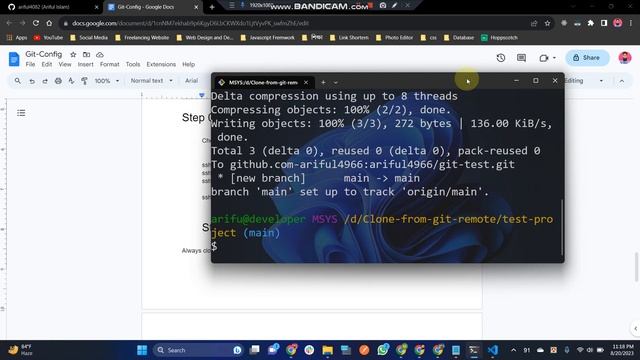
Task: Open the search menus magnifier icon
Action: pos(18,81)
